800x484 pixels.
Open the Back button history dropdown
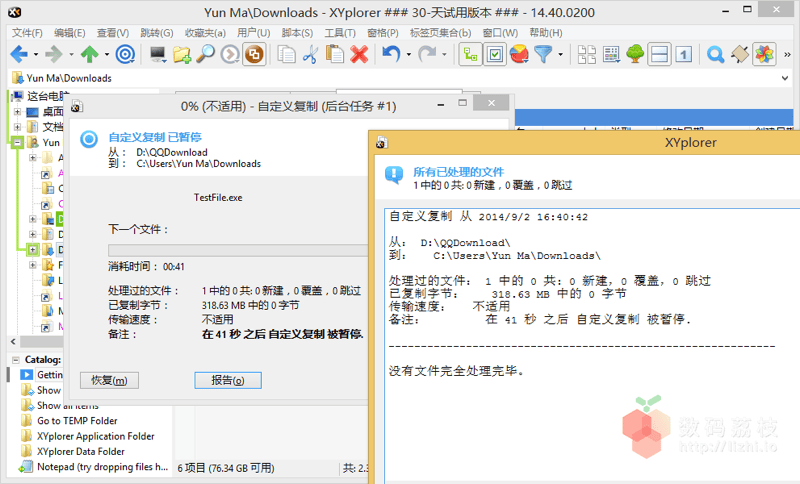[x=36, y=54]
